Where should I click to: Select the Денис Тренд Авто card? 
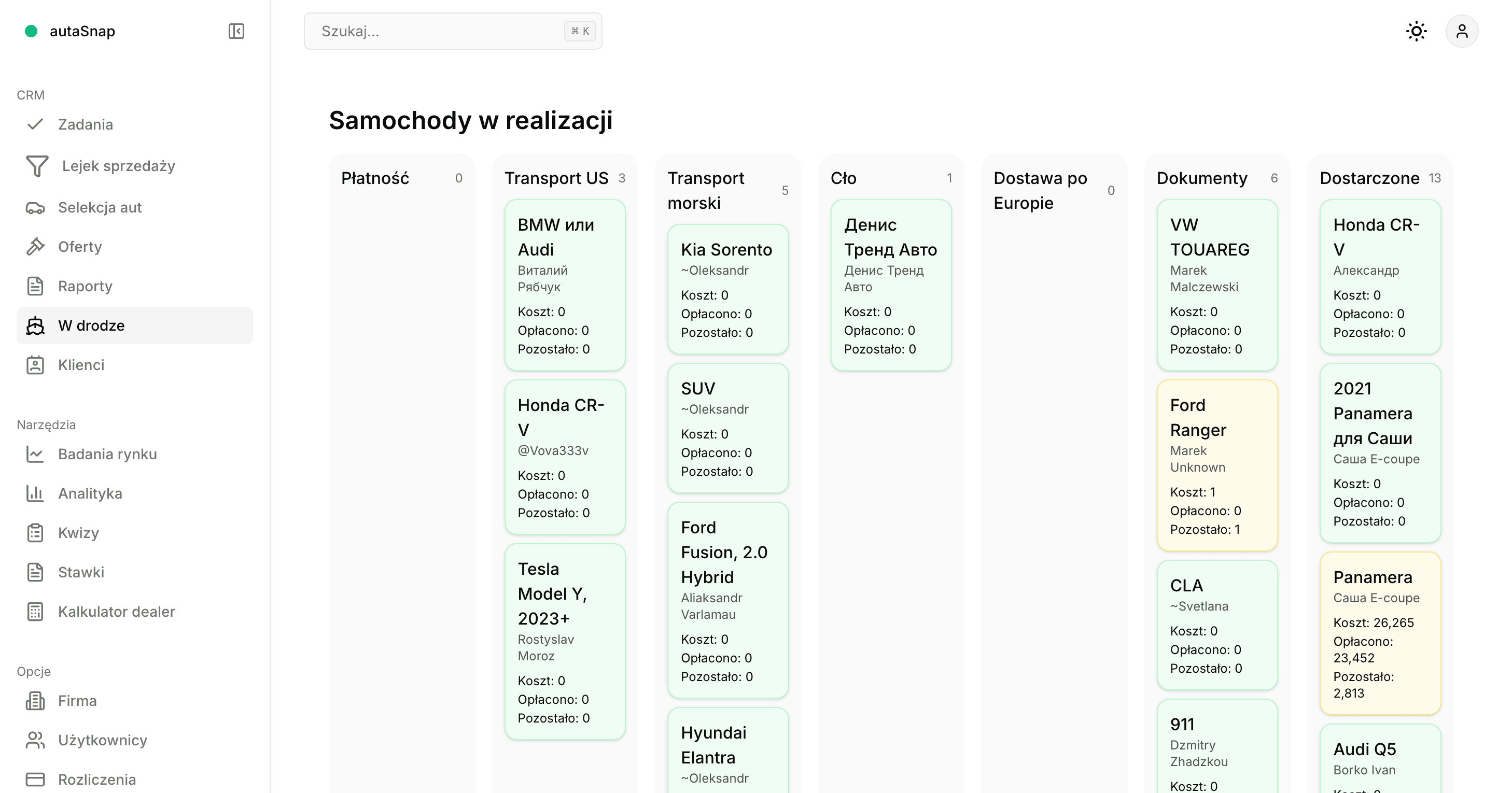click(x=891, y=285)
